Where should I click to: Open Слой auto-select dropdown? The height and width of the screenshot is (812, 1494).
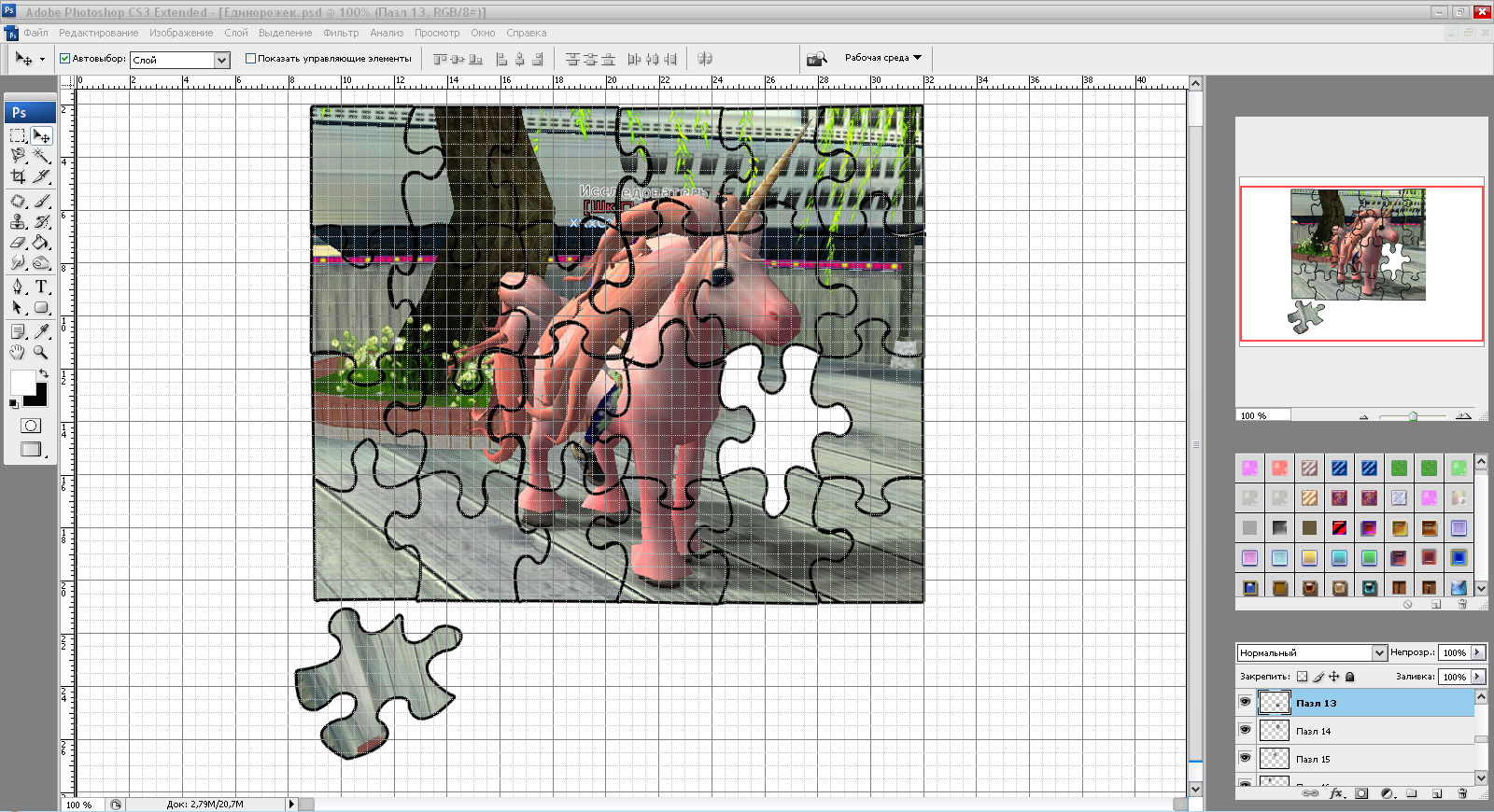pyautogui.click(x=221, y=60)
